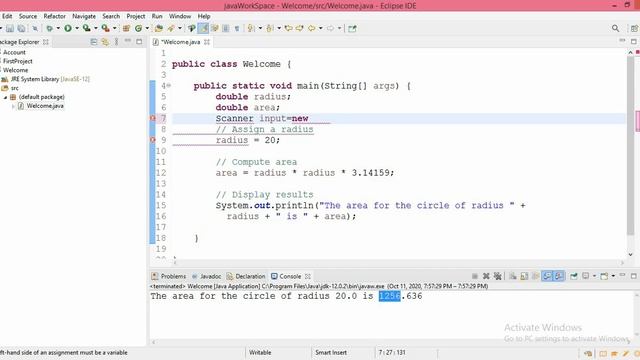Select the FirstProject entry in Package Explorer

18,61
